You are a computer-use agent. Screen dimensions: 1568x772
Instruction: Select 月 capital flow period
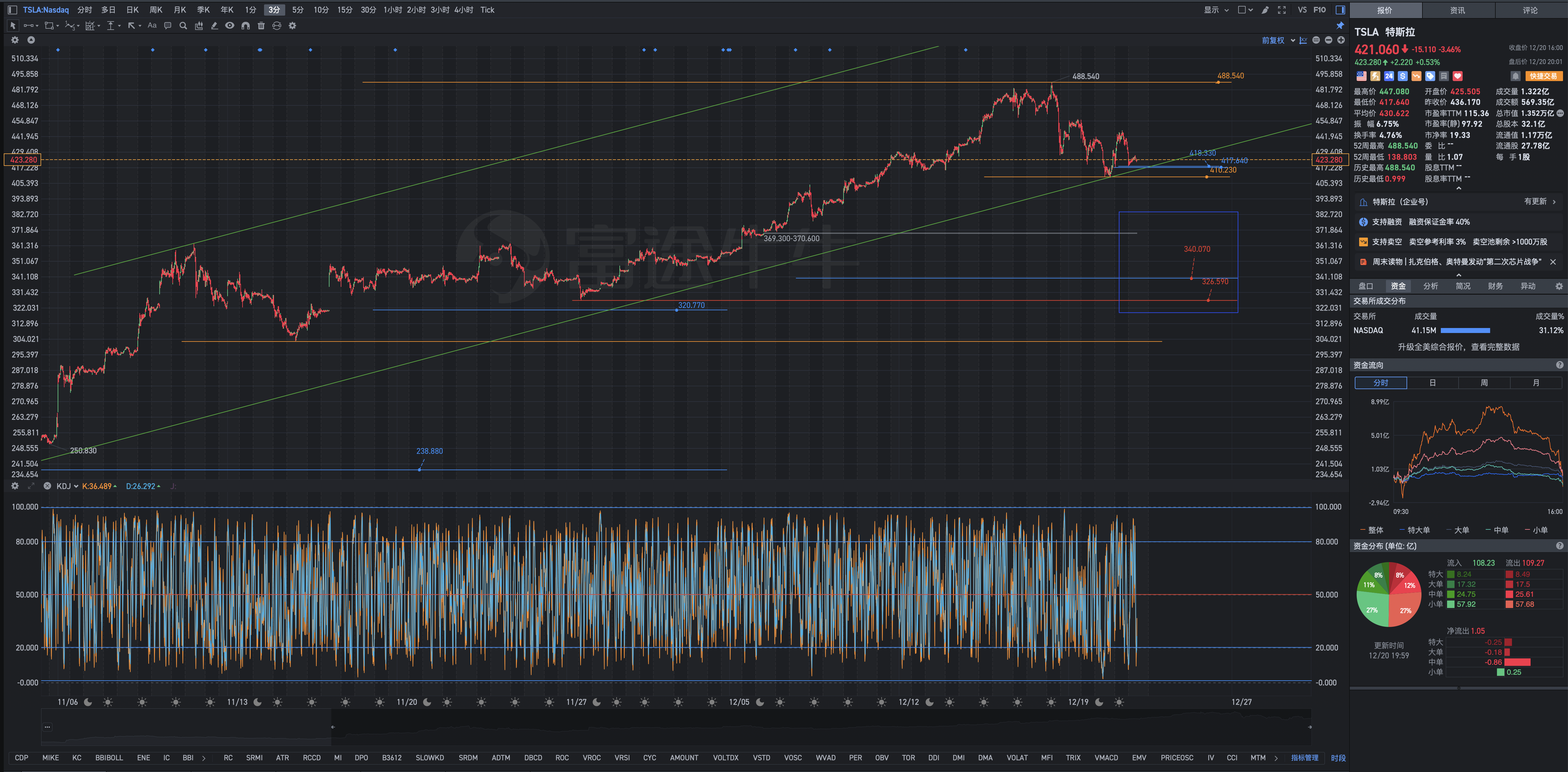[1536, 383]
